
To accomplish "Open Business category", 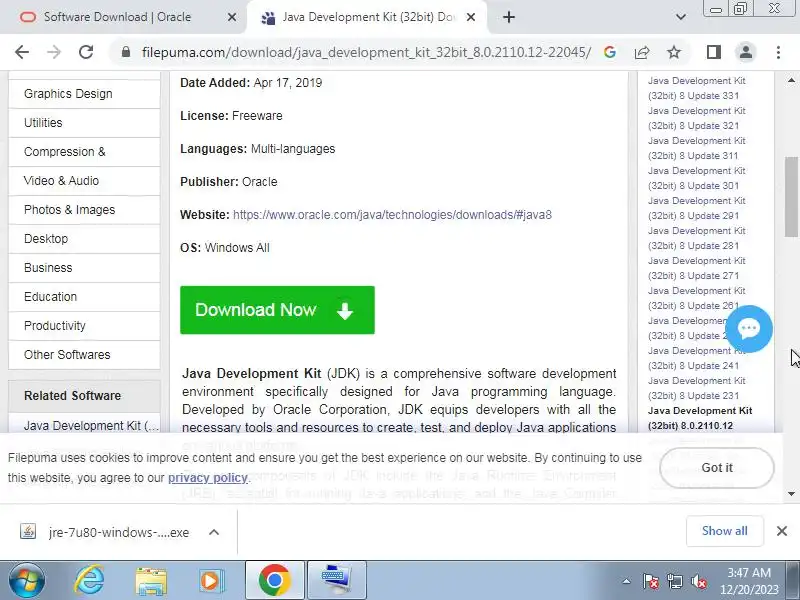I will click(84, 268).
